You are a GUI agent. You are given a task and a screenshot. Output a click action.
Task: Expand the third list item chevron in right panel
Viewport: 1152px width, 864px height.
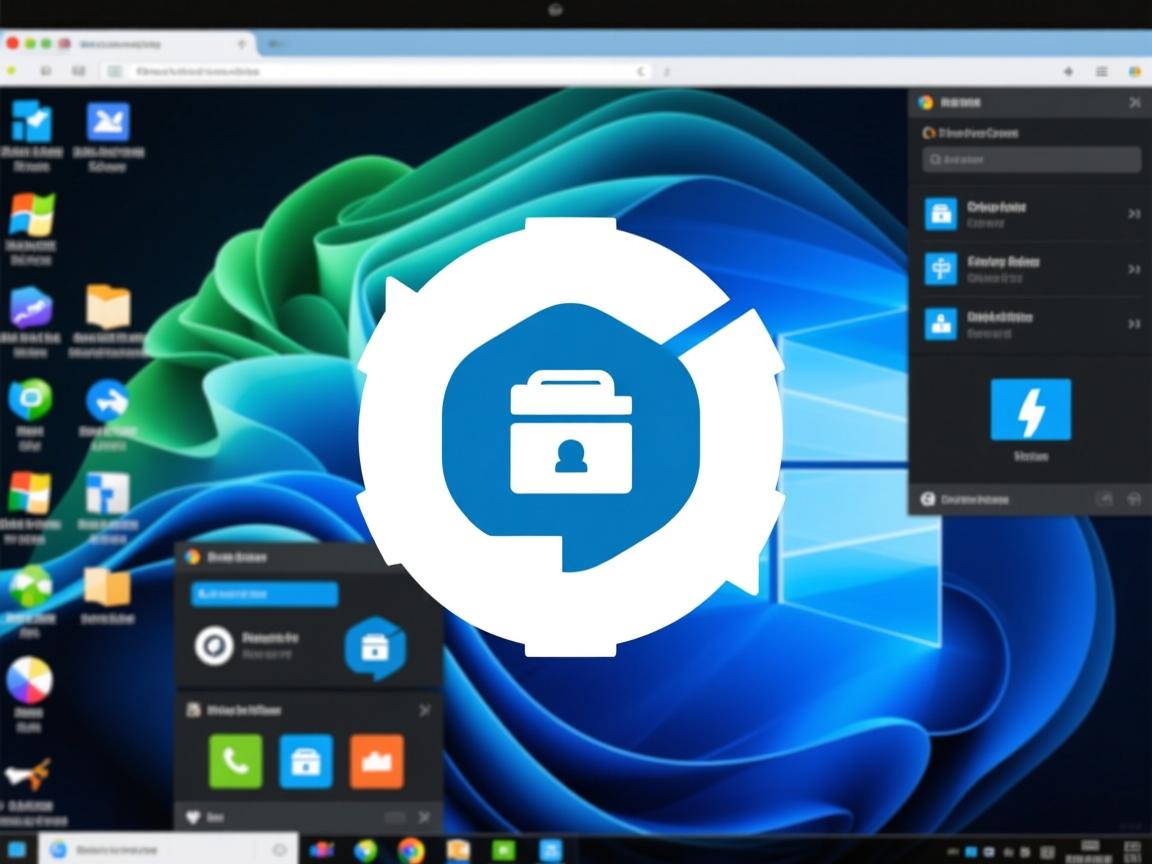point(1134,323)
